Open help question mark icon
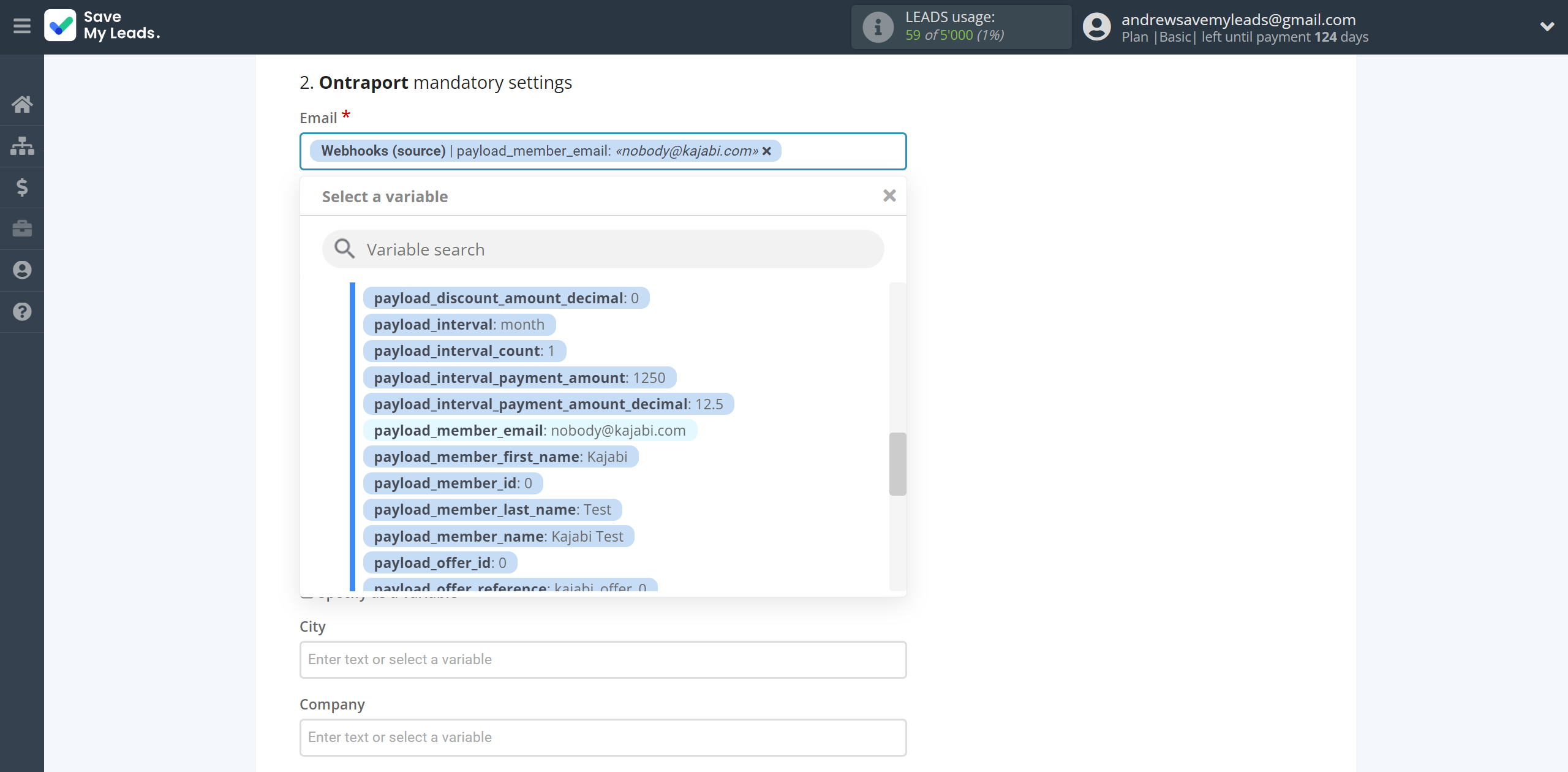This screenshot has height=772, width=1568. click(22, 312)
